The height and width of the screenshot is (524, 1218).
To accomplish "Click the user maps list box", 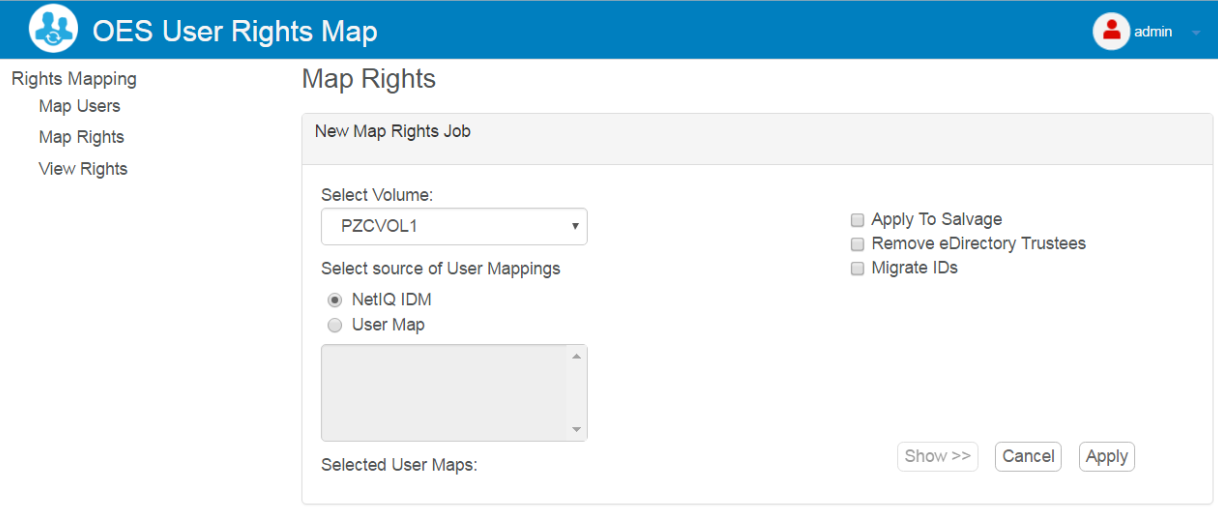I will 444,393.
